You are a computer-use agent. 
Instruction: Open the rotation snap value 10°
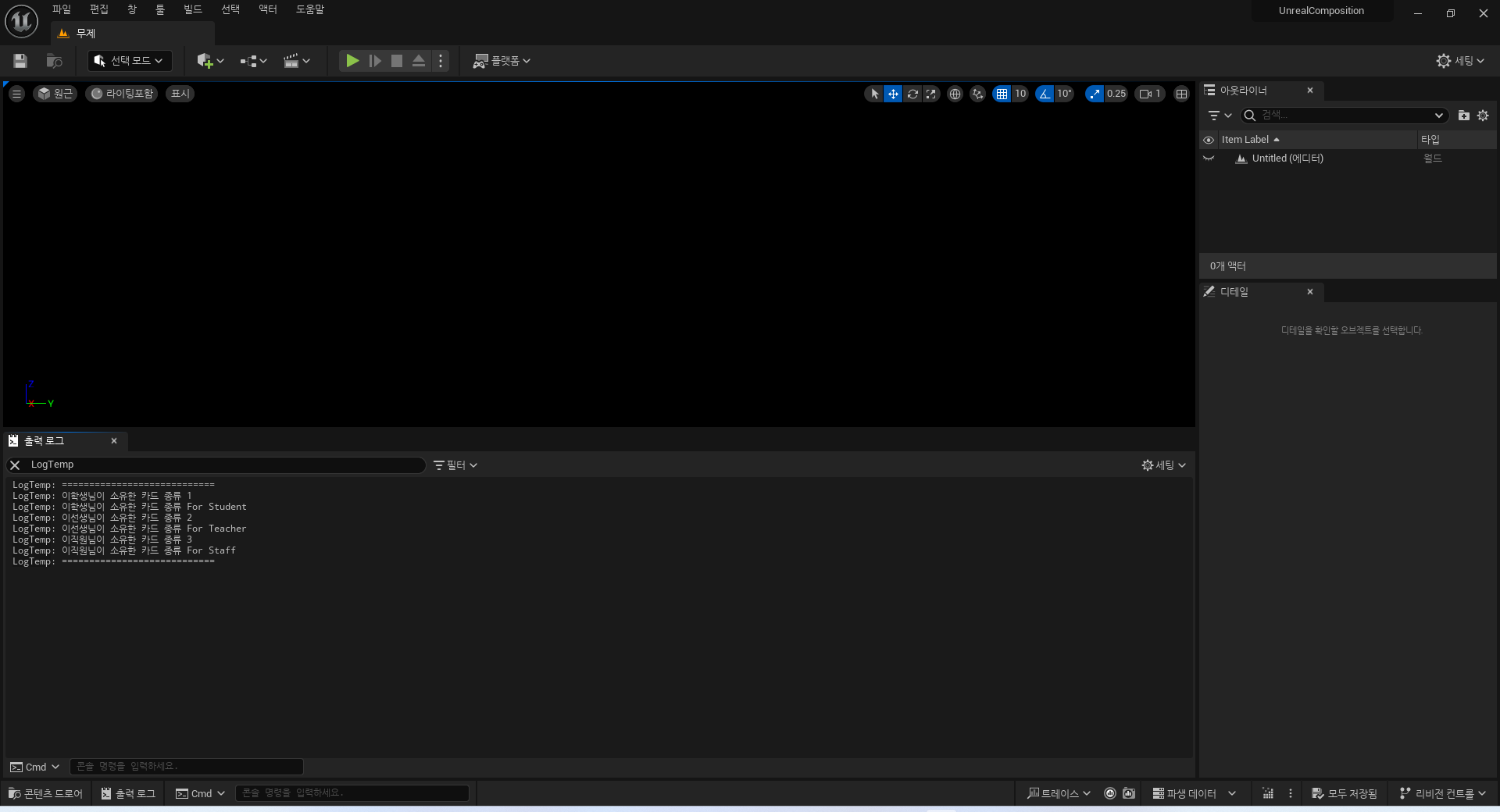(x=1064, y=94)
